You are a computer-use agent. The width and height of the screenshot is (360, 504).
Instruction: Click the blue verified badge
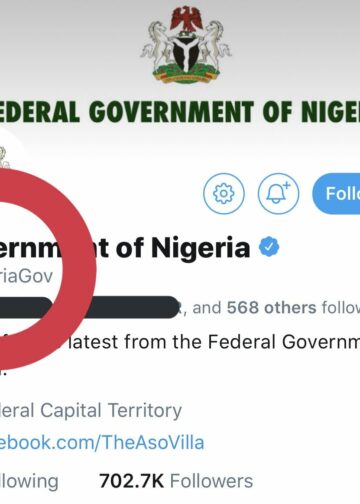tap(269, 247)
